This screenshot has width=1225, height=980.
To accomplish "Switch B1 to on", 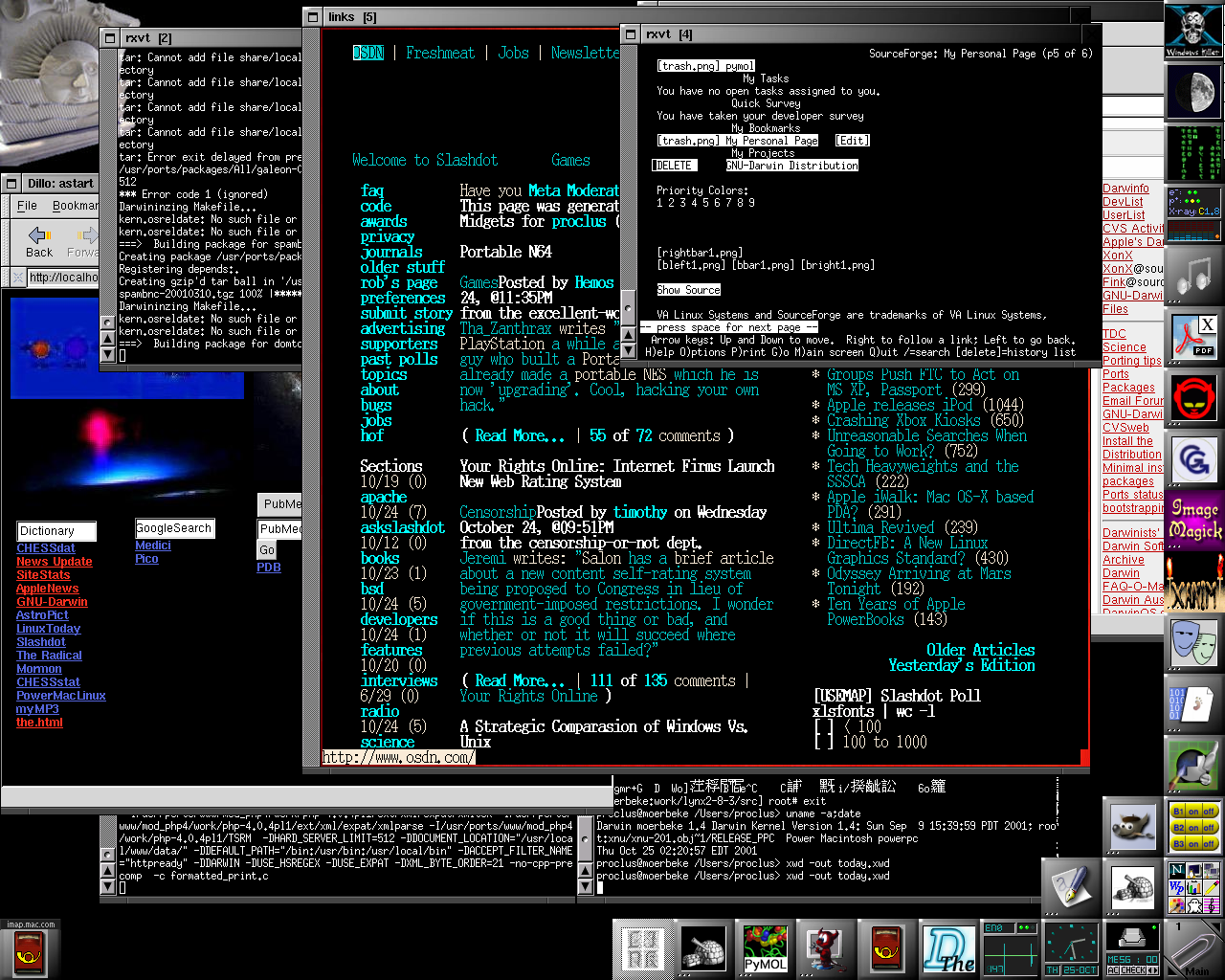I will click(x=1194, y=811).
